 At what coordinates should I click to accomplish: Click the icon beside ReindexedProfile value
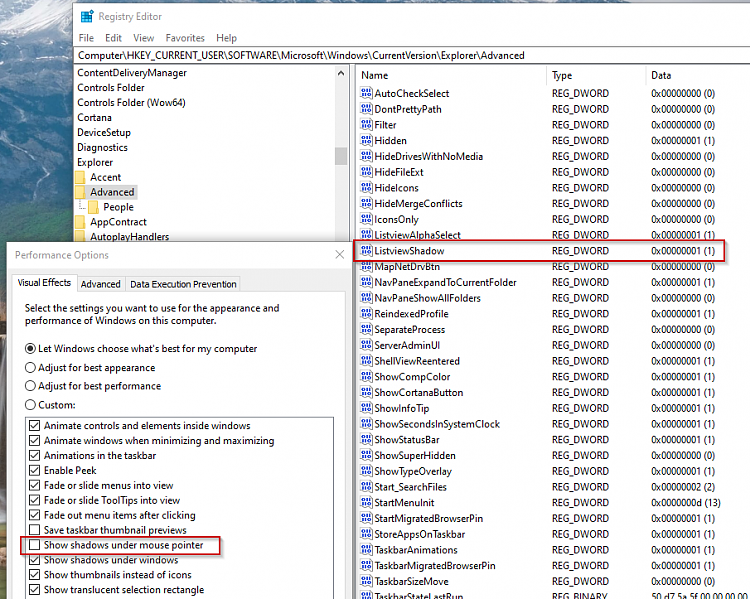[366, 313]
